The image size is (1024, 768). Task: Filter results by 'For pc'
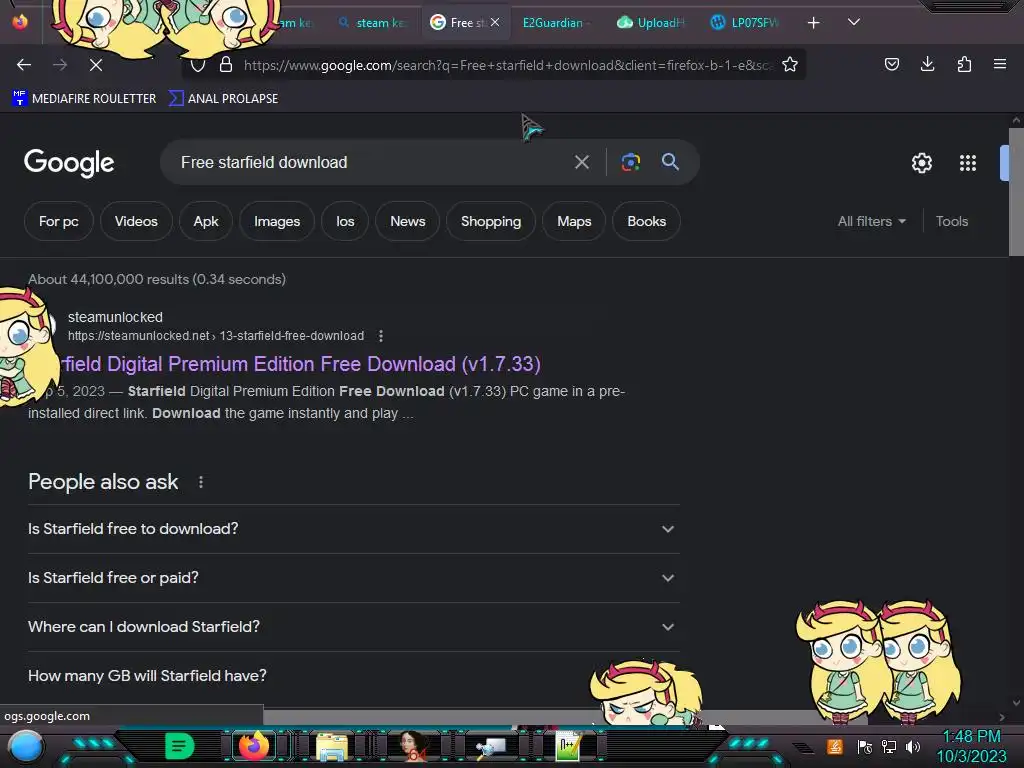tap(59, 221)
